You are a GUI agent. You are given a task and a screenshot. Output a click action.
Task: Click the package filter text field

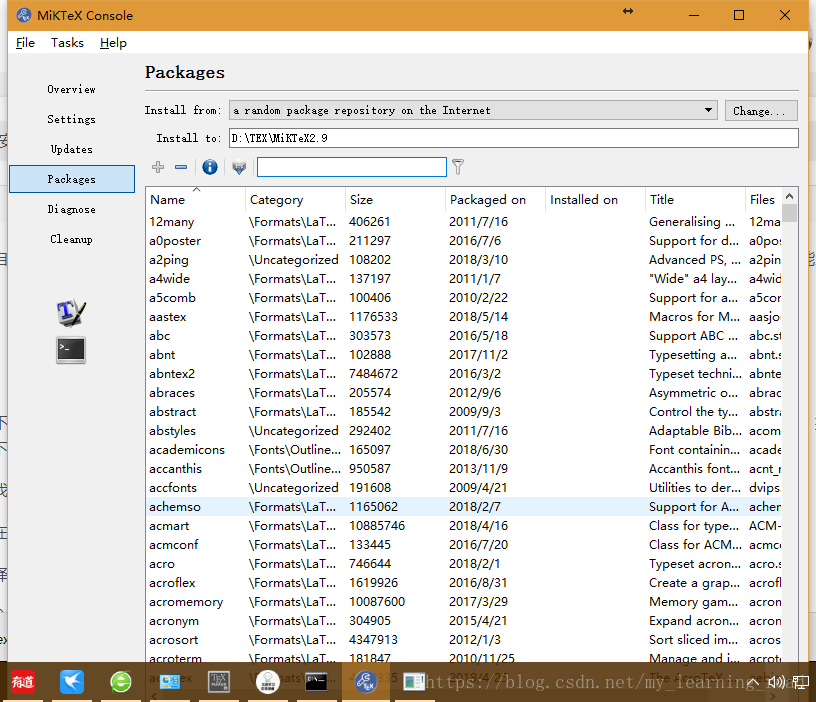point(352,167)
